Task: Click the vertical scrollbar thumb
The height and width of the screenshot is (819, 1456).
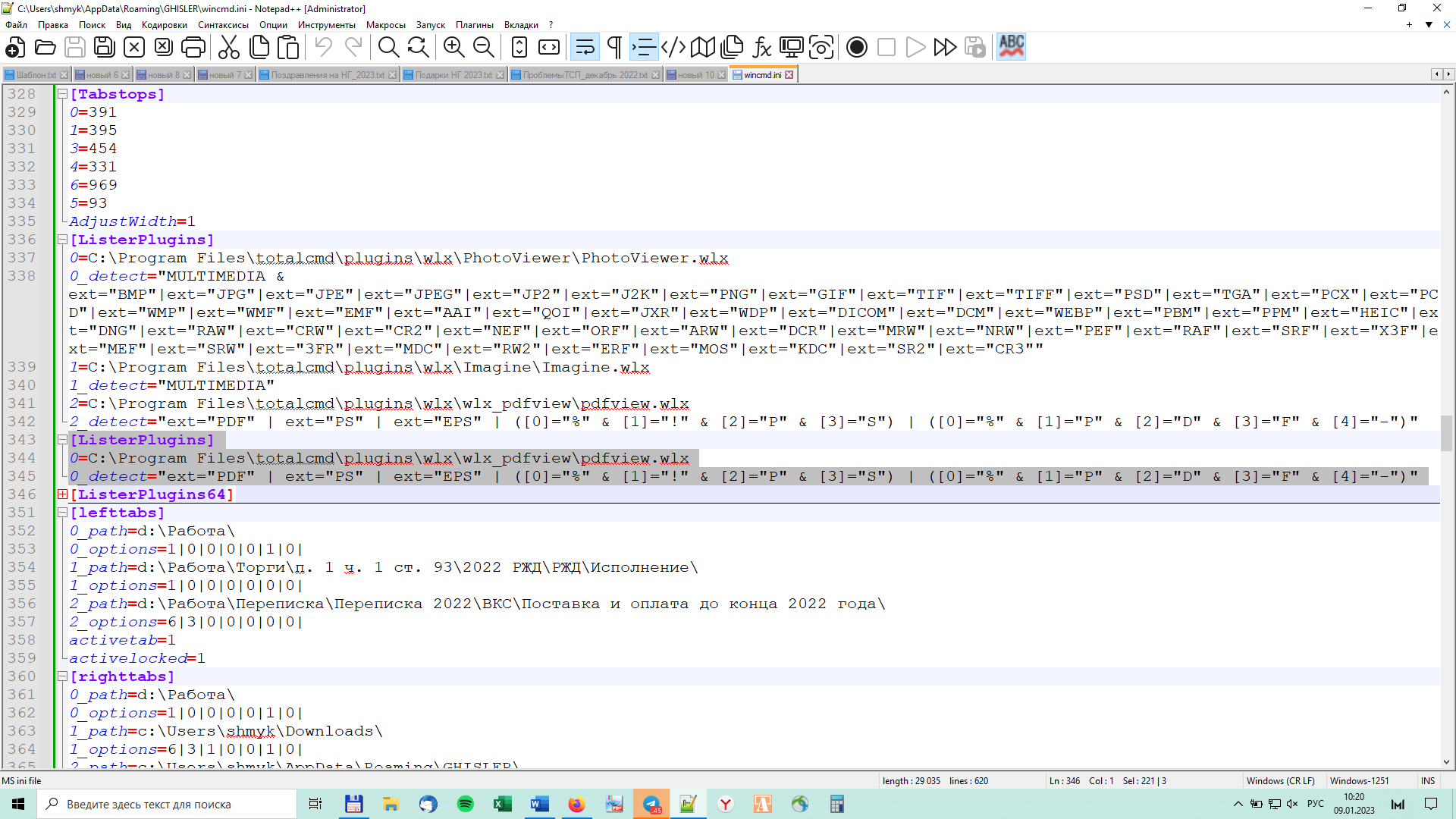Action: (1446, 432)
